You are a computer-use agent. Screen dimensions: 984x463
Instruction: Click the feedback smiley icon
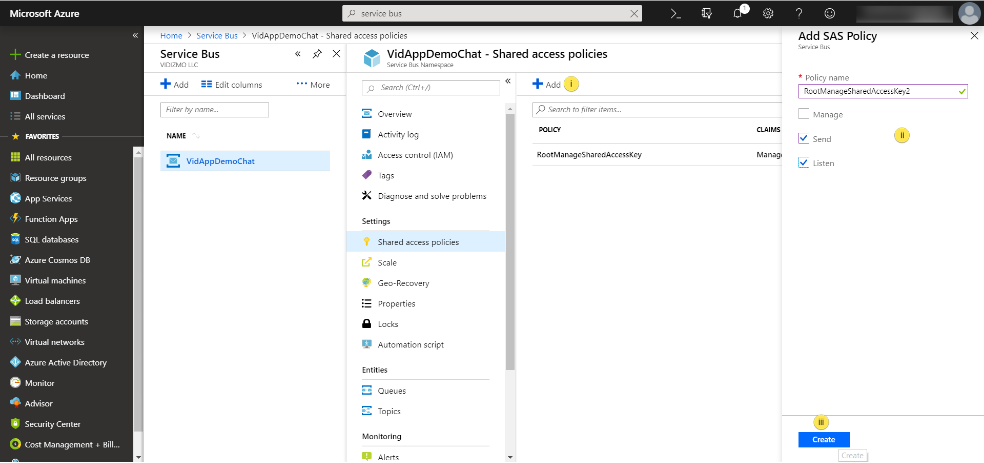pos(829,14)
